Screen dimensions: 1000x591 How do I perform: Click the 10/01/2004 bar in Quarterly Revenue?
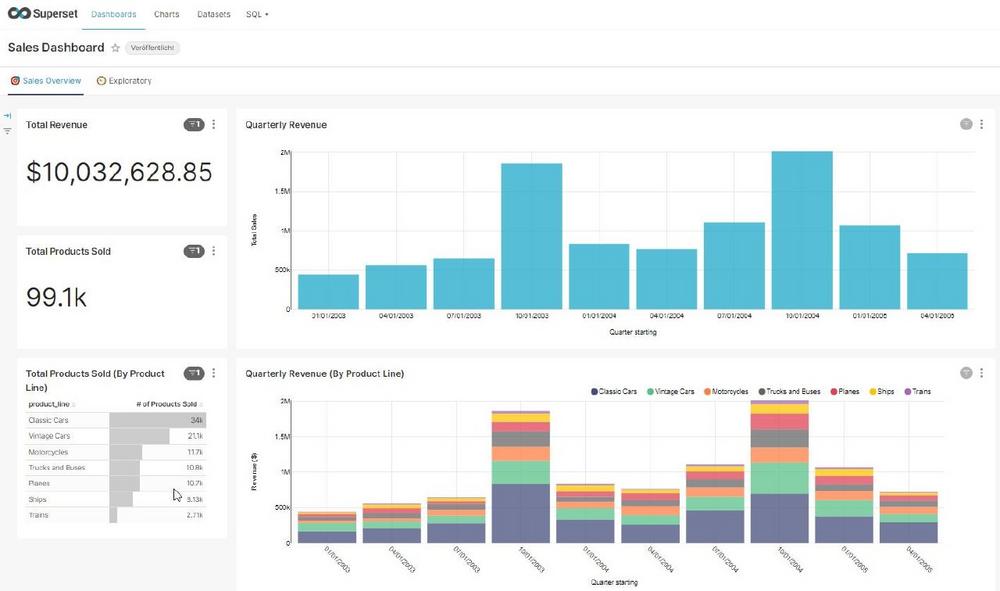[x=802, y=230]
